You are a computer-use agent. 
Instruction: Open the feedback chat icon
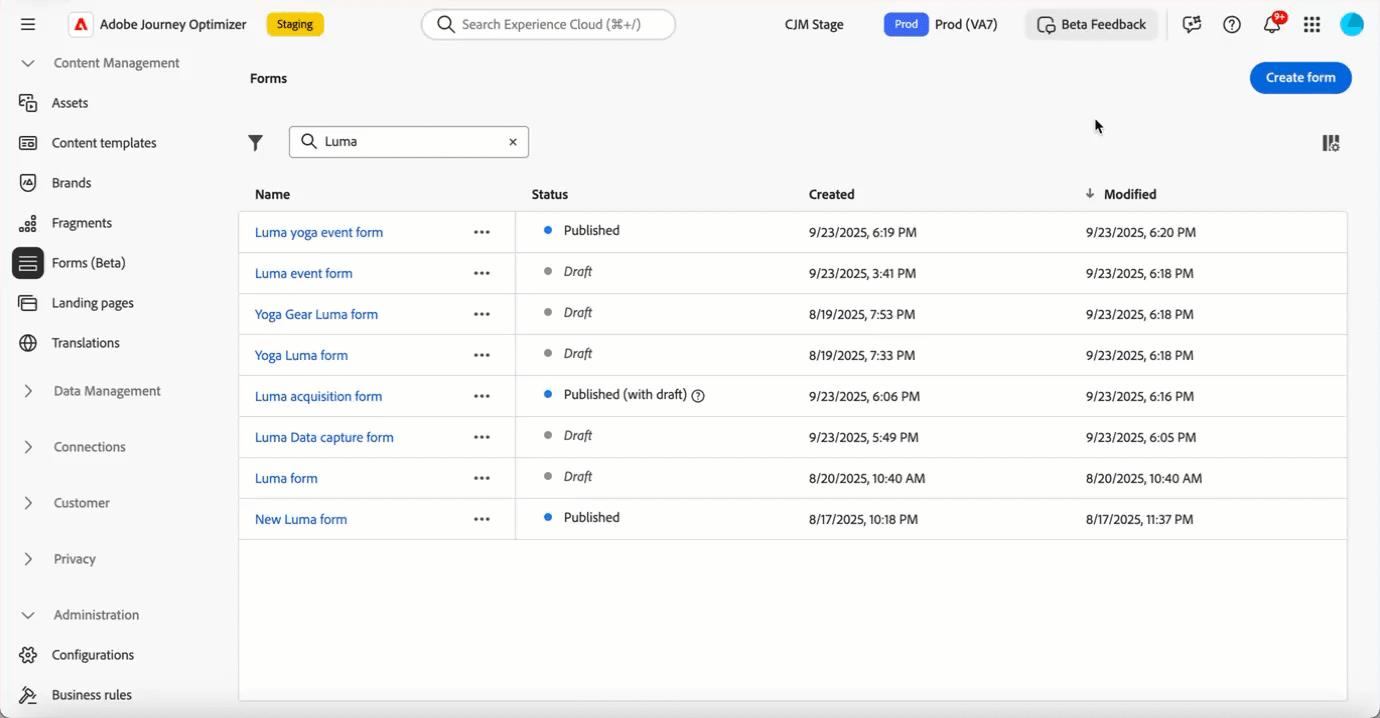tap(1191, 25)
